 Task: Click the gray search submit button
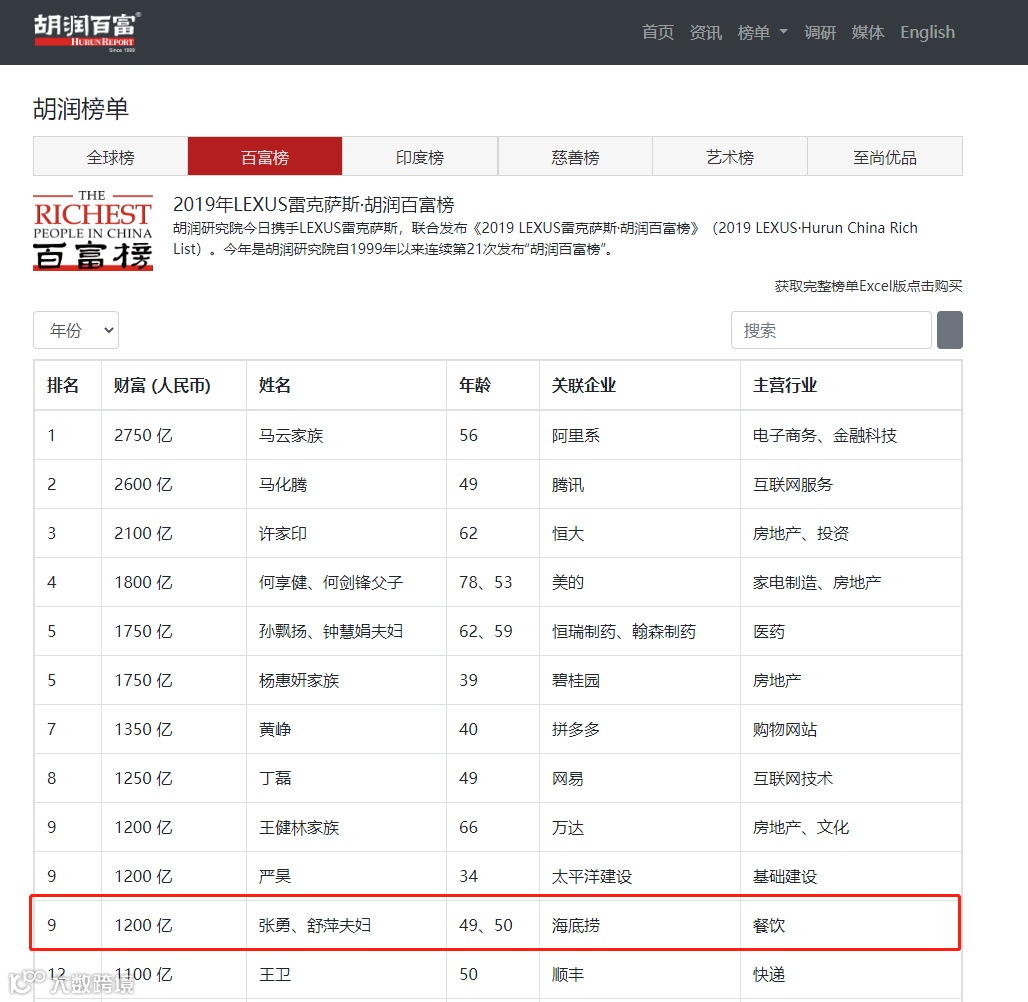pos(949,330)
